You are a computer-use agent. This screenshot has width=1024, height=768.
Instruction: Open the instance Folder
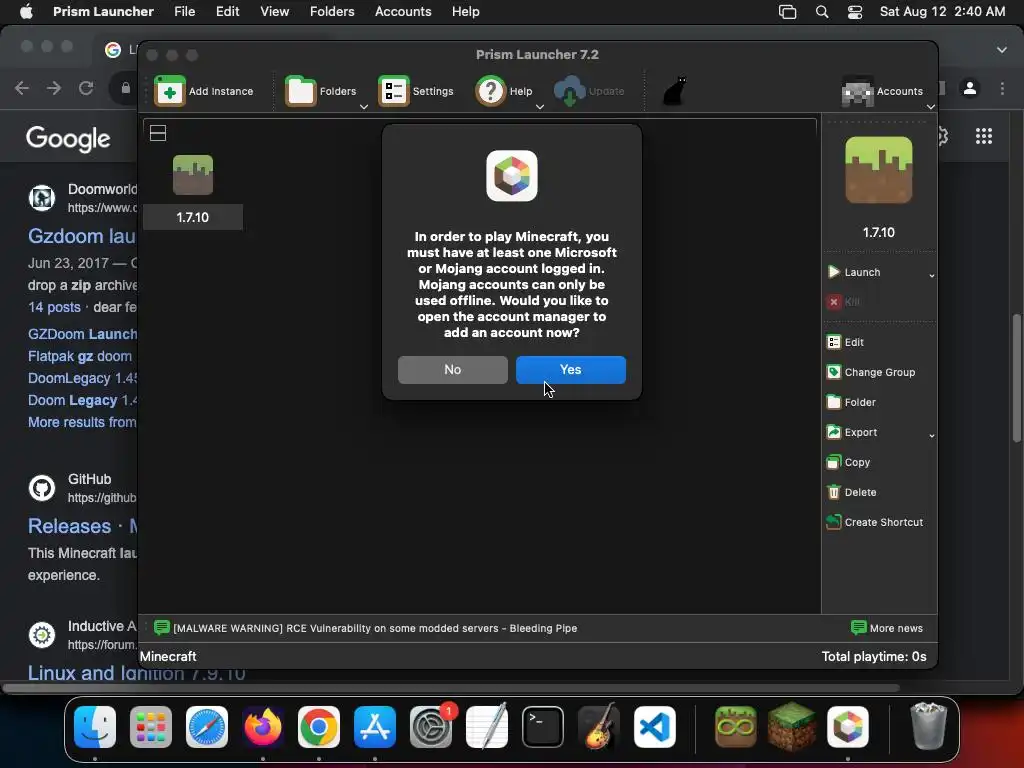[852, 402]
